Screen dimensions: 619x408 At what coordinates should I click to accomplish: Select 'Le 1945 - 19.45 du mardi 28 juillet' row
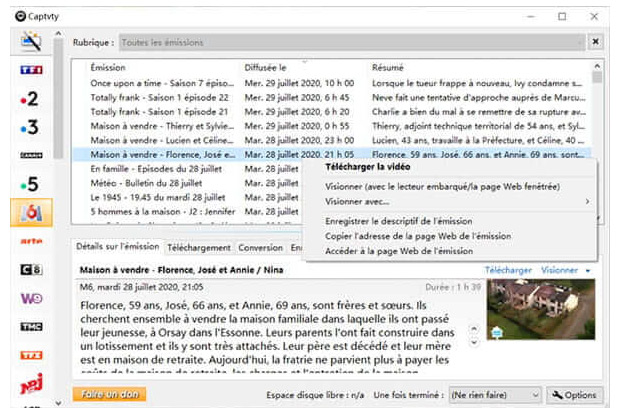tap(188, 197)
